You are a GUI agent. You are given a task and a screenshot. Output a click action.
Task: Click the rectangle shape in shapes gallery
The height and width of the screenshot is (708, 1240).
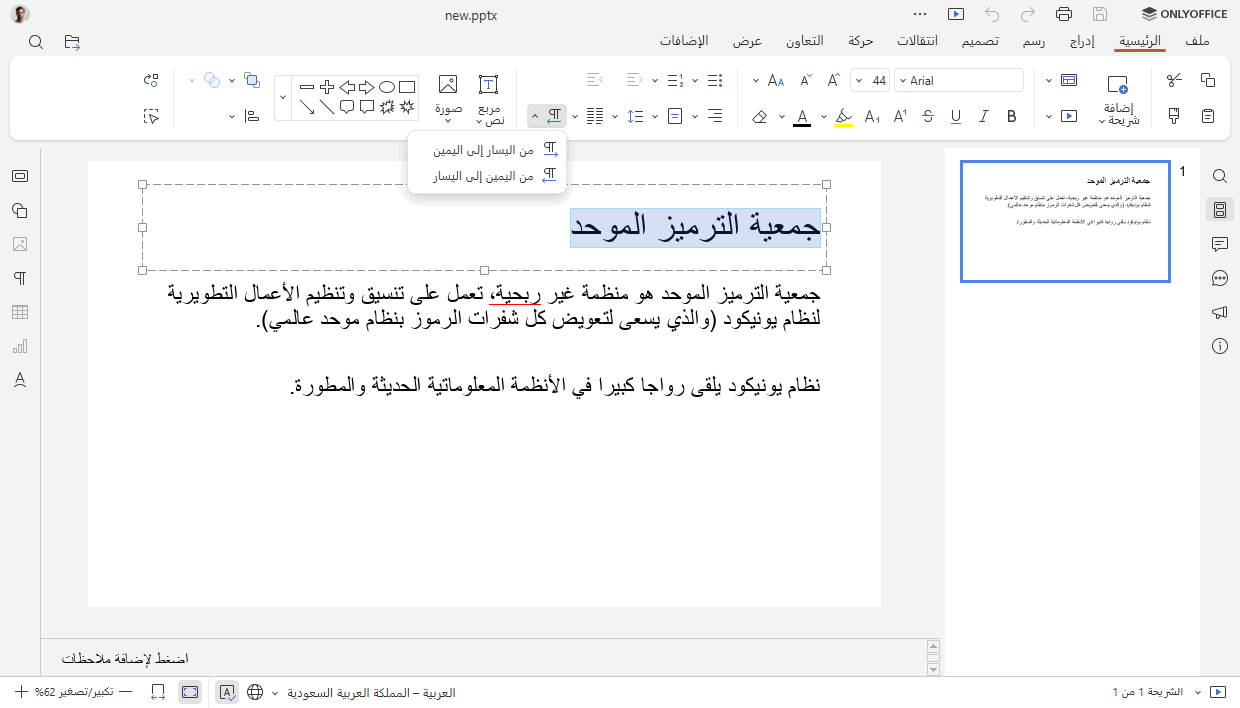pos(407,87)
